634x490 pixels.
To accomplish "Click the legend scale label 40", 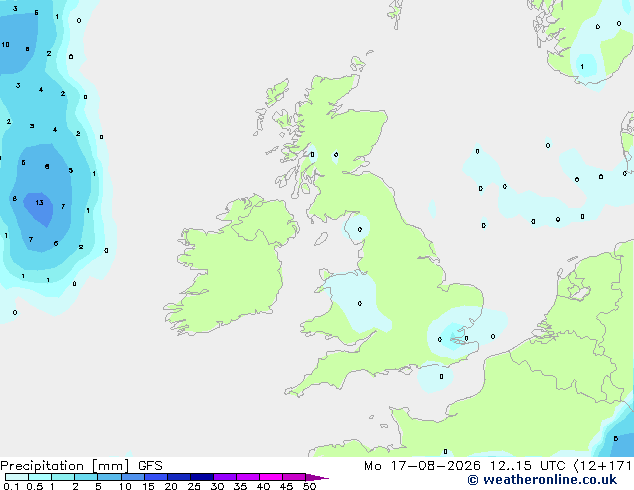I will coord(263,486).
